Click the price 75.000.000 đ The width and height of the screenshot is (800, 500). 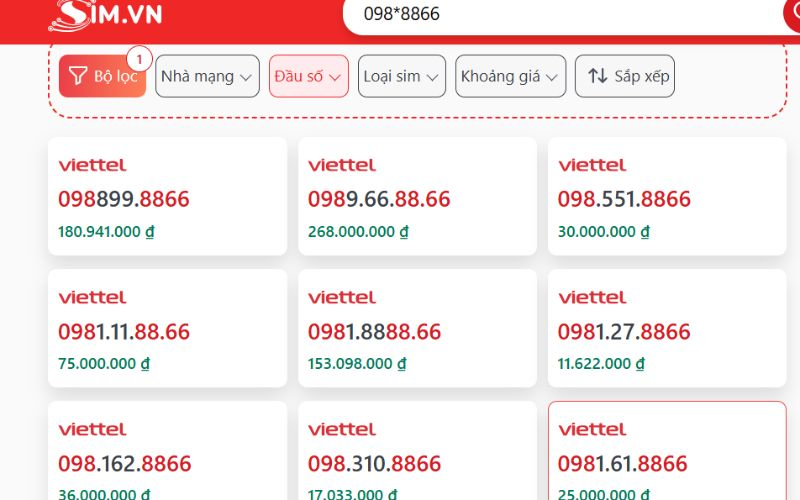click(104, 364)
